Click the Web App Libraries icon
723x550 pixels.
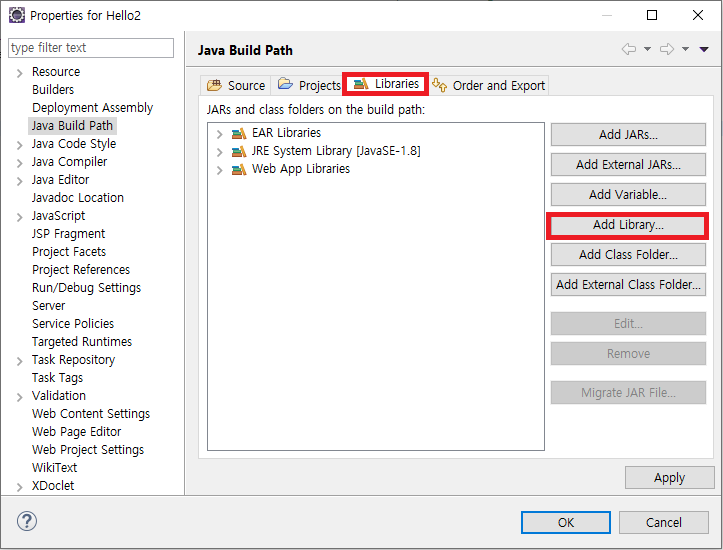[239, 170]
